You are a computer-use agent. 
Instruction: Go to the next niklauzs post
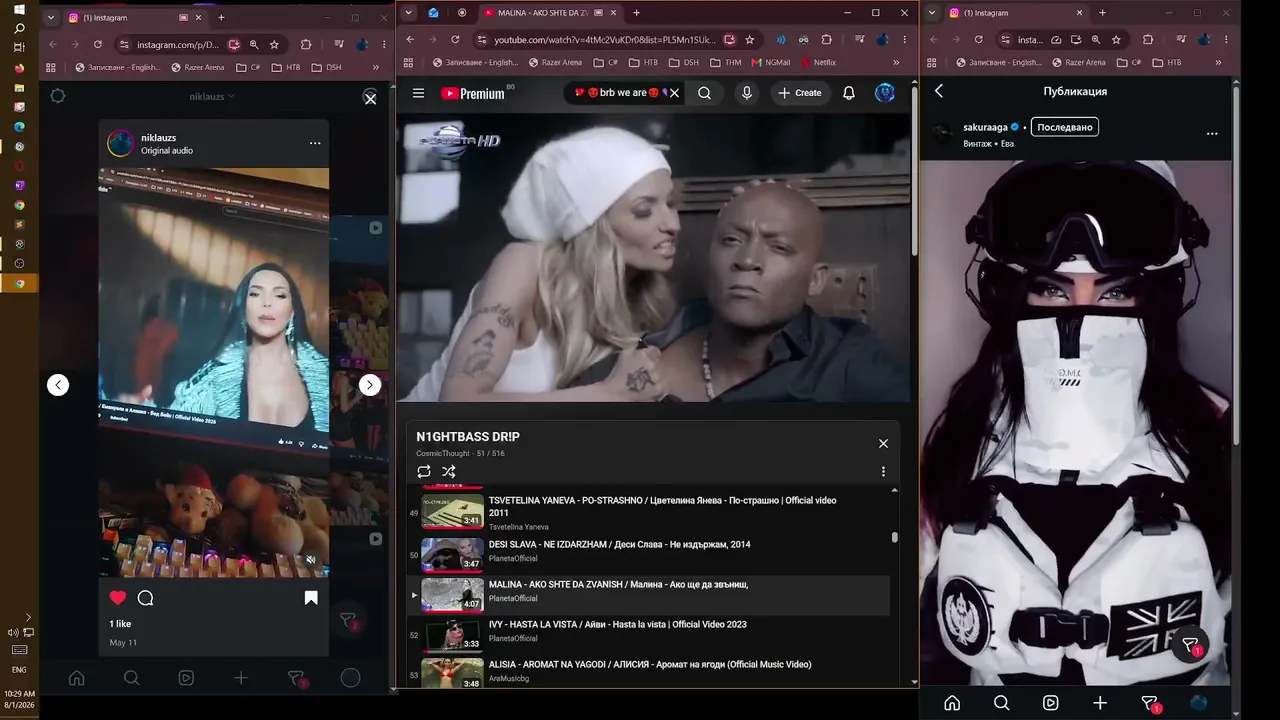click(370, 385)
